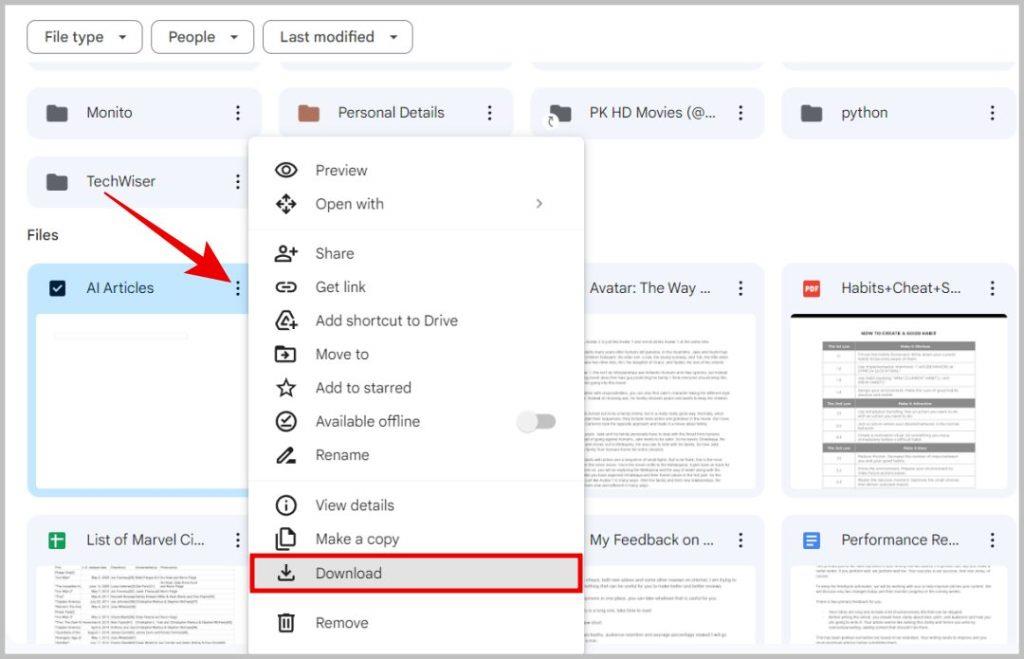Open more options for Avatar: The Way file
Image resolution: width=1024 pixels, height=659 pixels.
pyautogui.click(x=741, y=288)
